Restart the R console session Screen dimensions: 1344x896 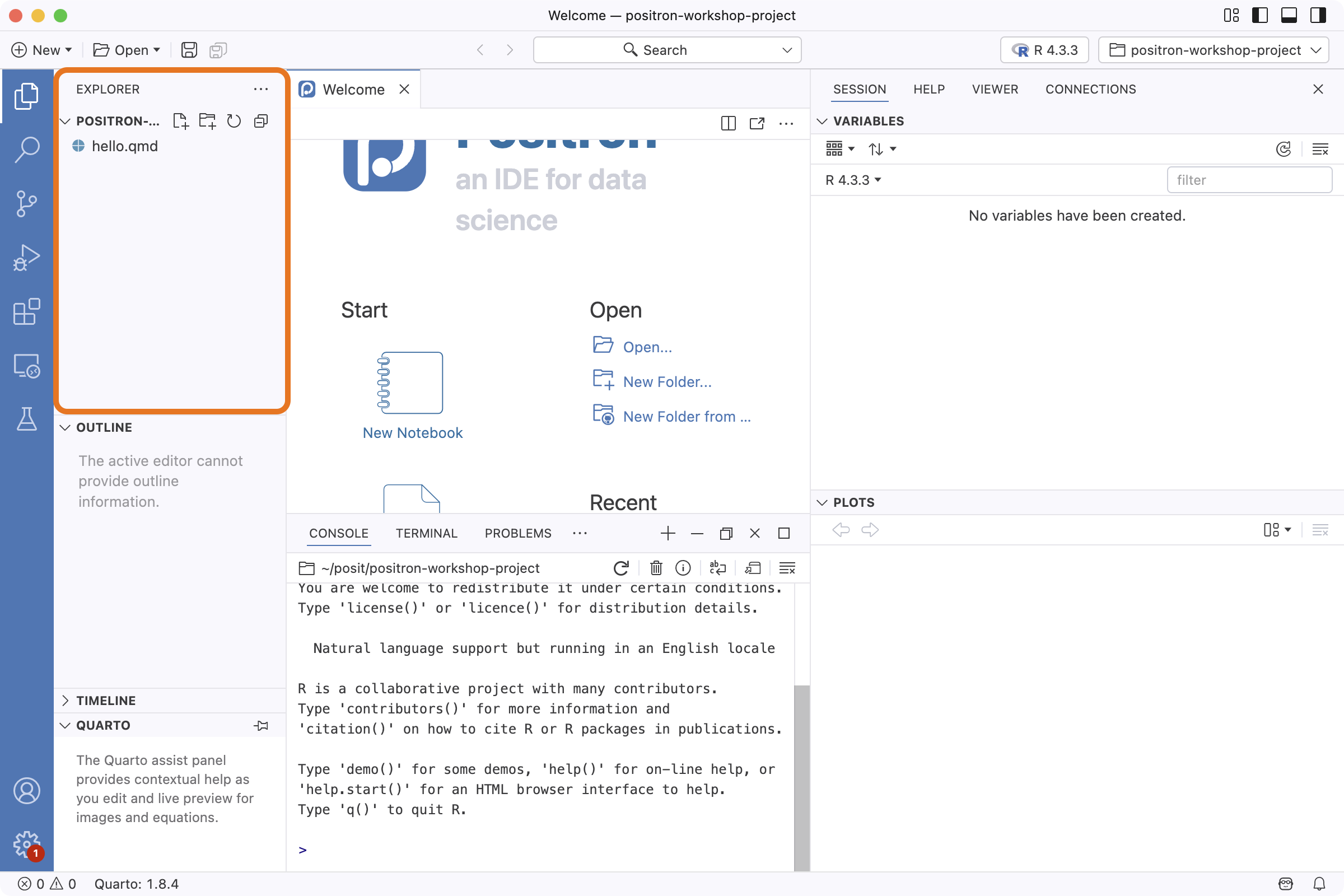click(x=621, y=568)
